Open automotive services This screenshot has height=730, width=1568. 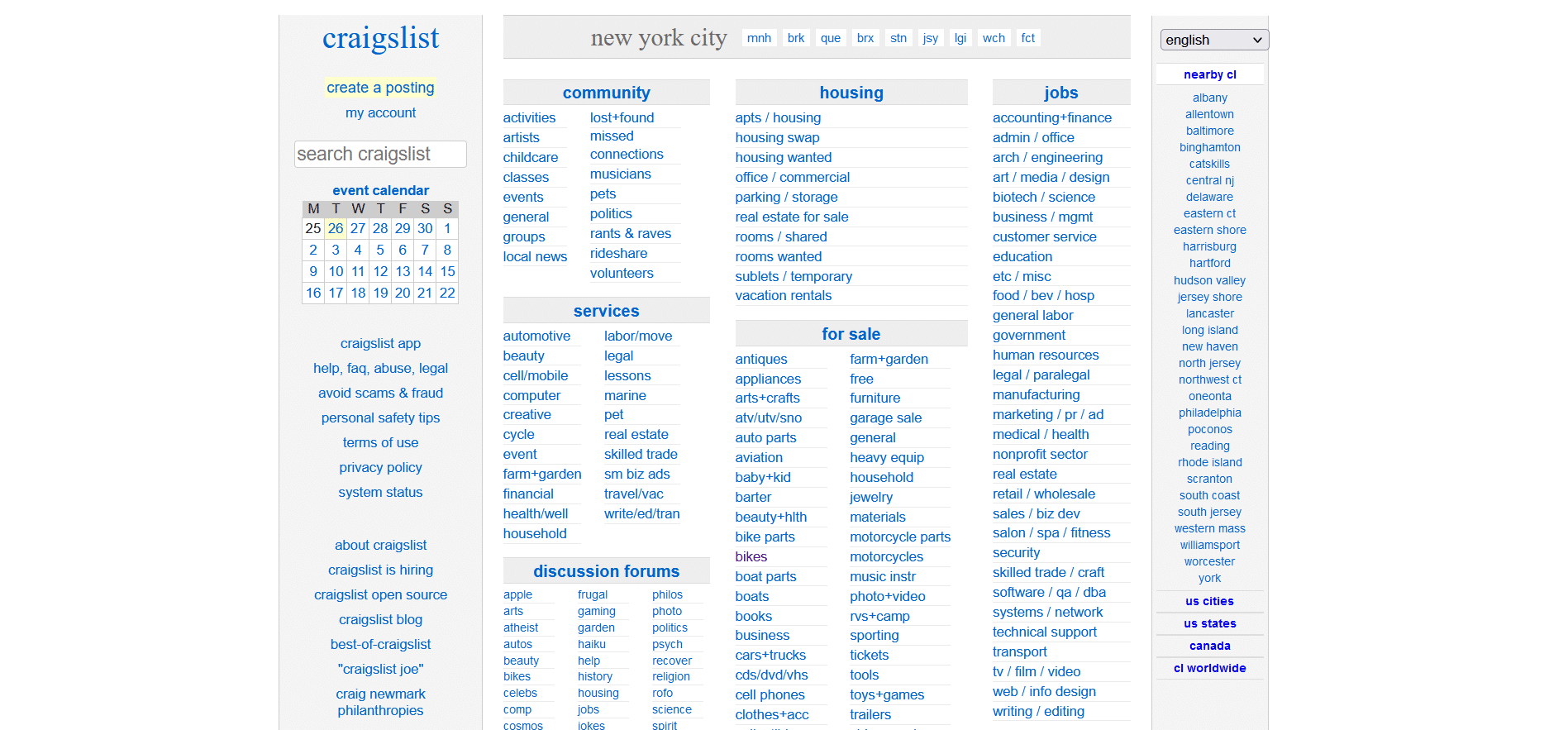coord(536,336)
